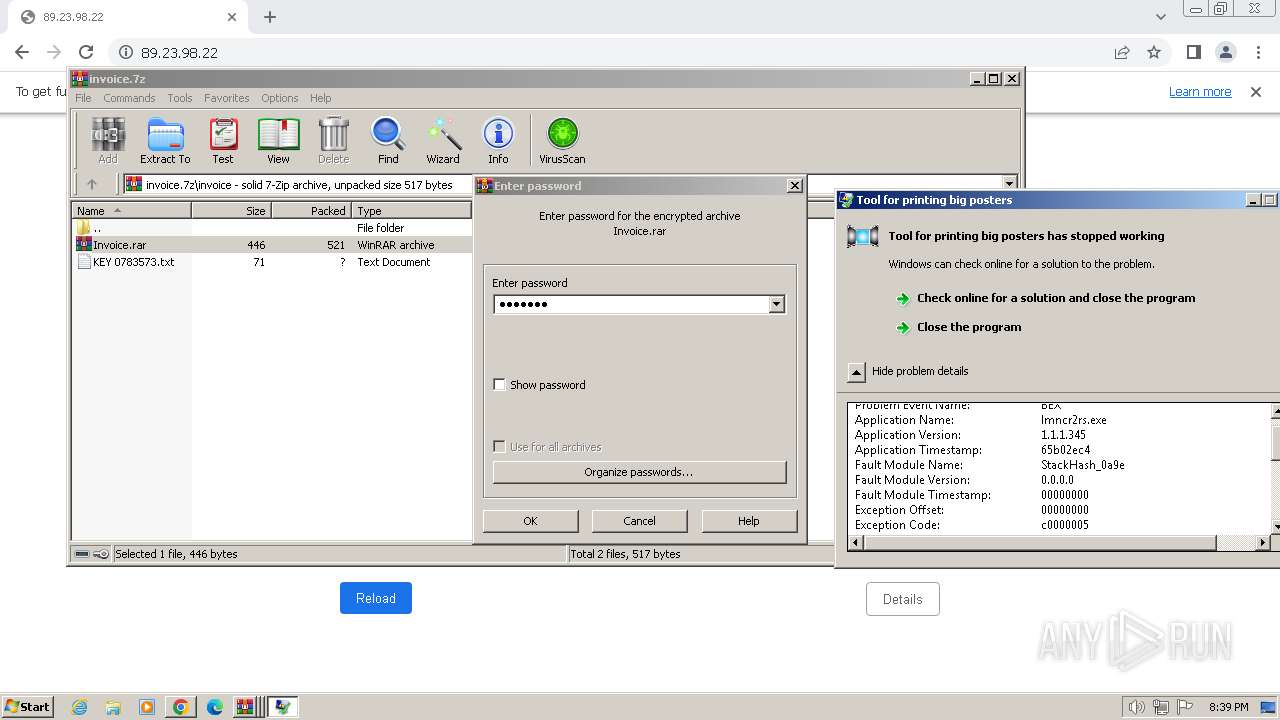Toggle Chrome side panel icon
The width and height of the screenshot is (1280, 720).
coord(1193,52)
